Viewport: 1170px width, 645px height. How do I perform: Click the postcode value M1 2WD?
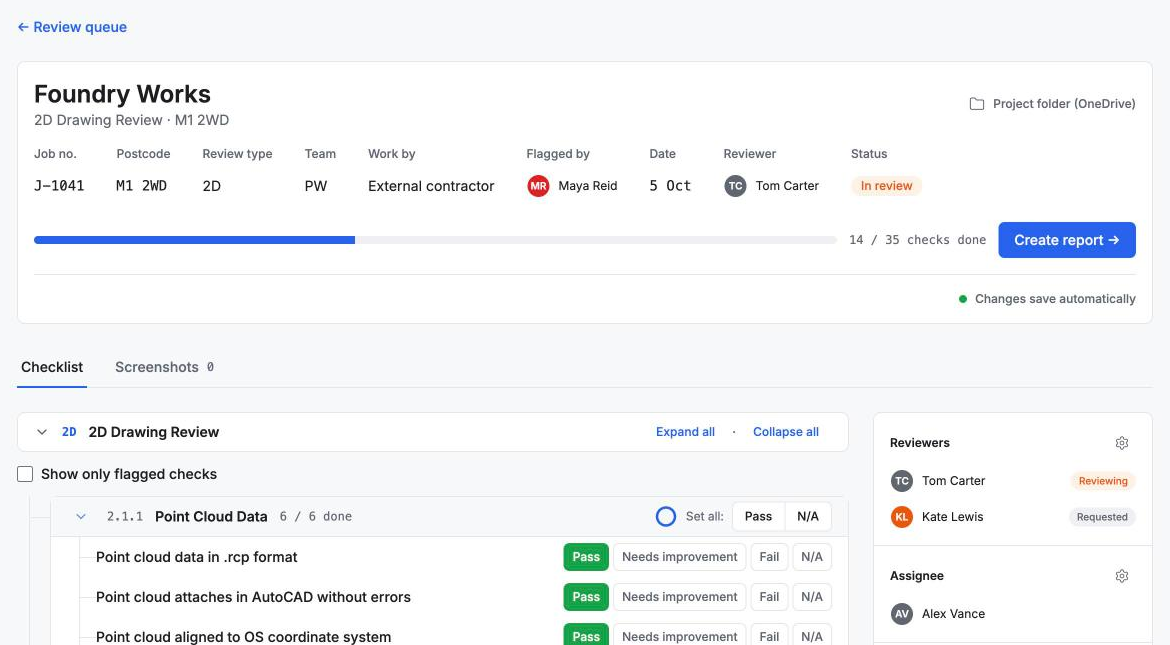(x=141, y=186)
